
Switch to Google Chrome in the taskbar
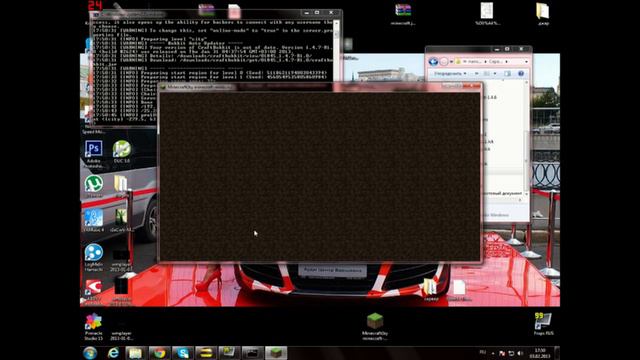[159, 353]
